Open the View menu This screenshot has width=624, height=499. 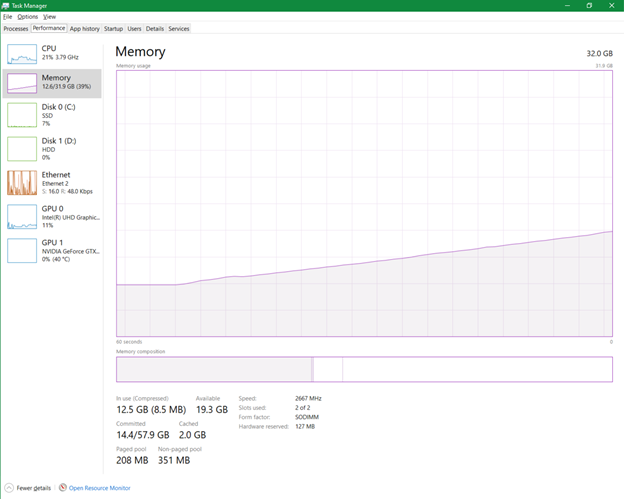click(x=49, y=17)
